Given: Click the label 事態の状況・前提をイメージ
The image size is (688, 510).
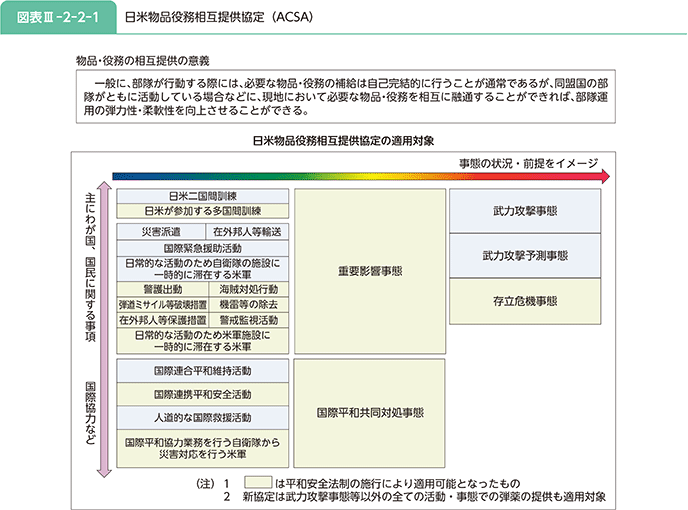Looking at the screenshot, I should [528, 163].
